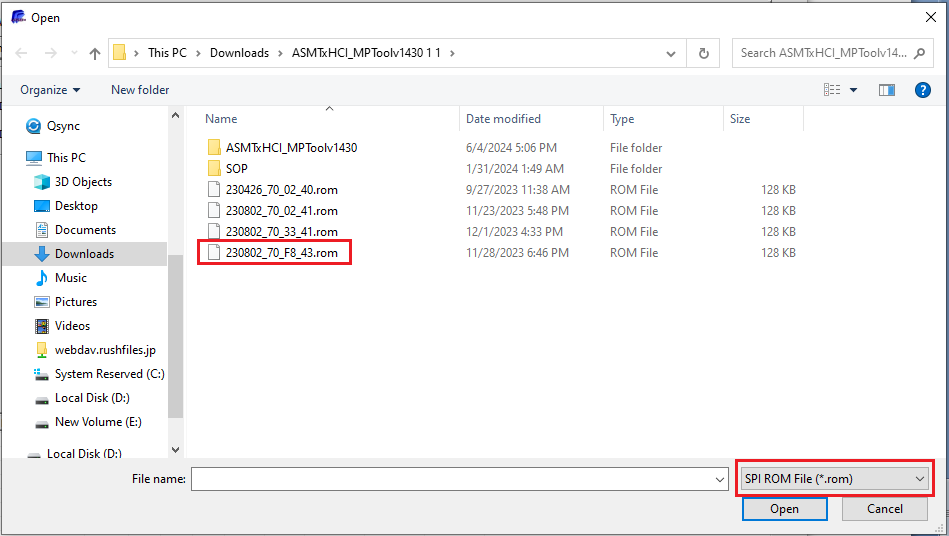This screenshot has width=949, height=536.
Task: Click the change view layout icon
Action: click(x=832, y=90)
